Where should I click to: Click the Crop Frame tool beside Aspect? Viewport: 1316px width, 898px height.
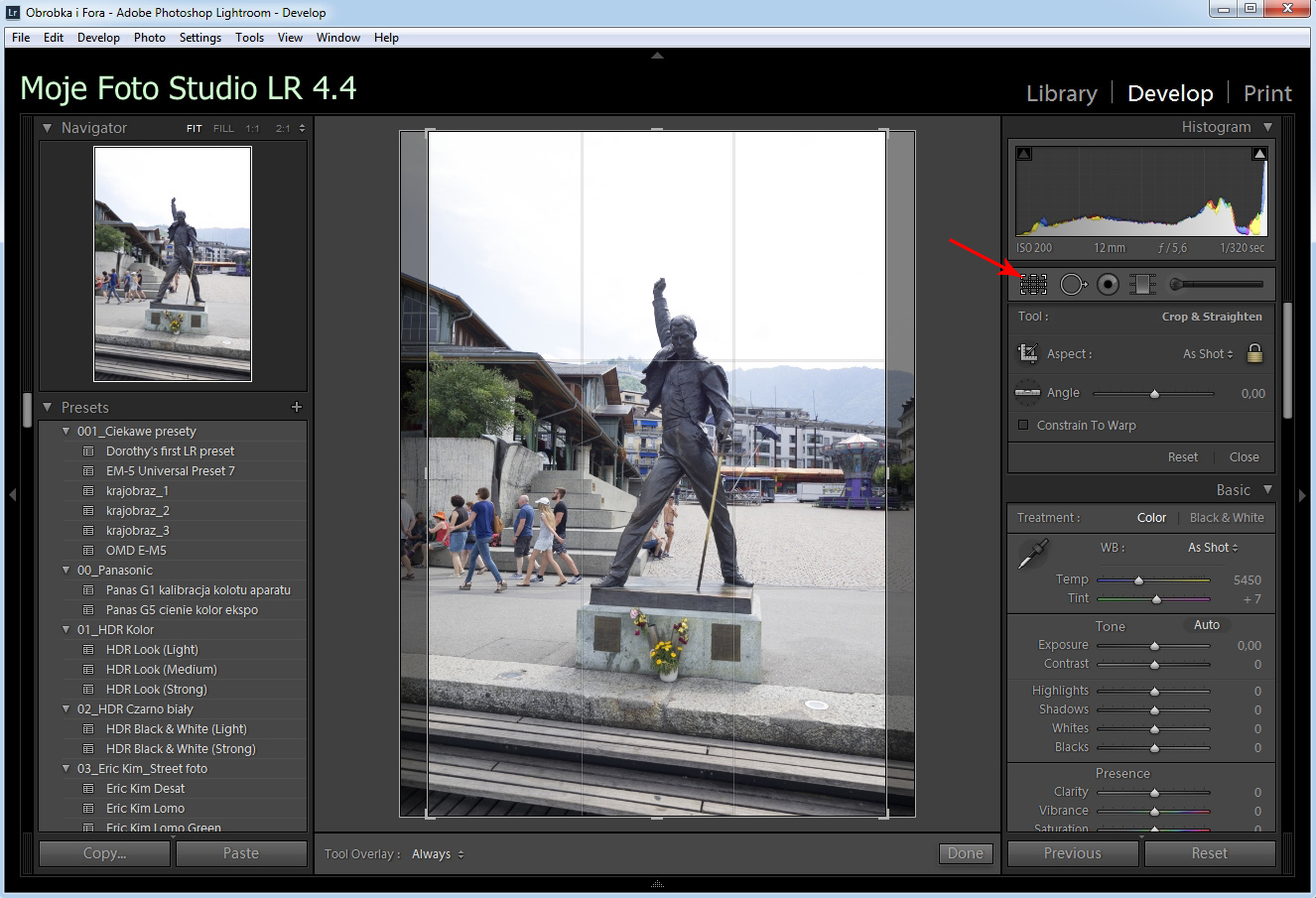(x=1028, y=353)
